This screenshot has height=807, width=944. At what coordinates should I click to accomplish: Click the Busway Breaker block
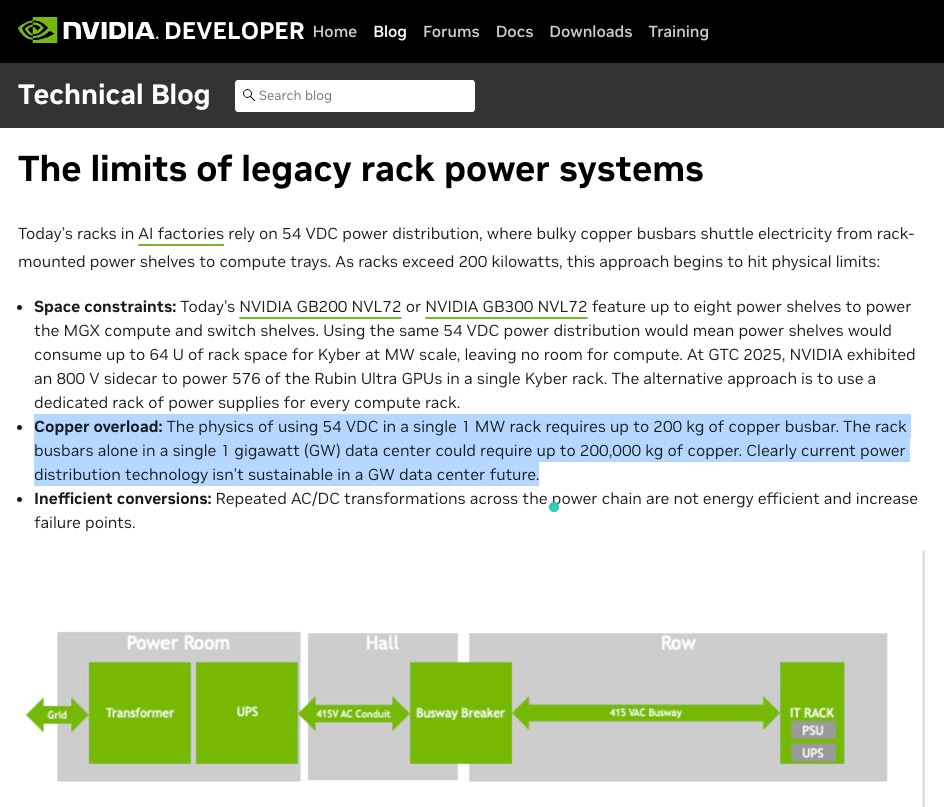(461, 713)
